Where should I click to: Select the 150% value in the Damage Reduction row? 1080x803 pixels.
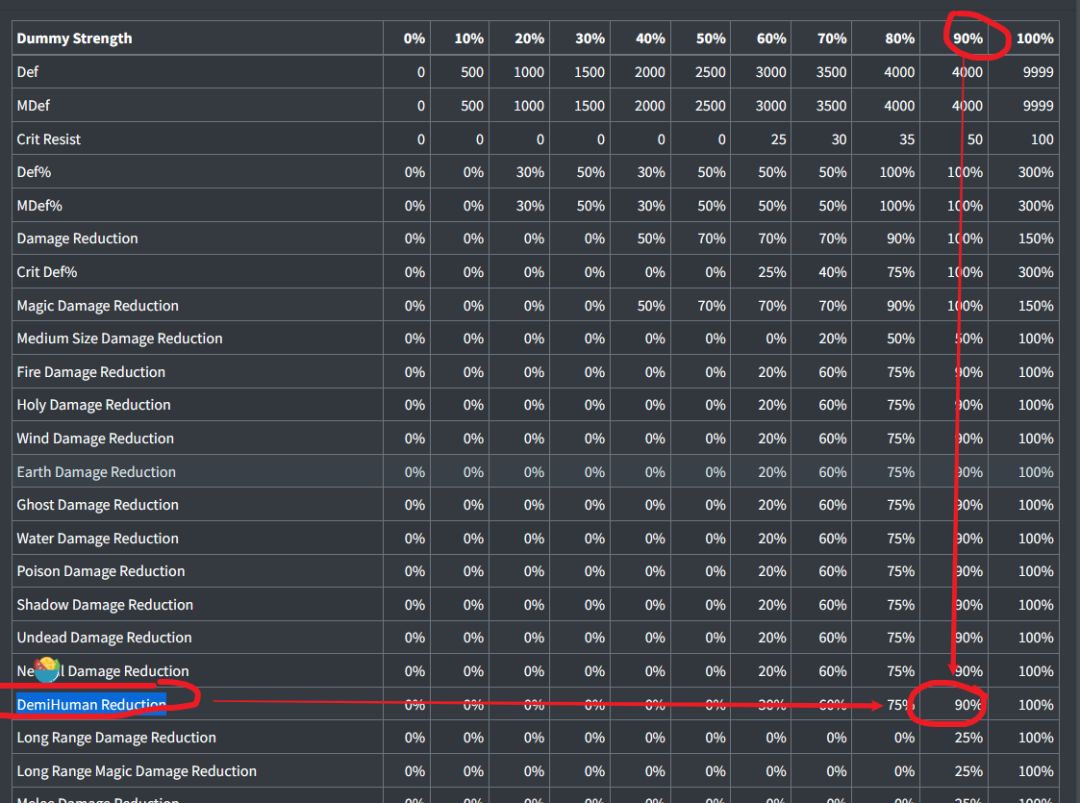tap(1035, 238)
